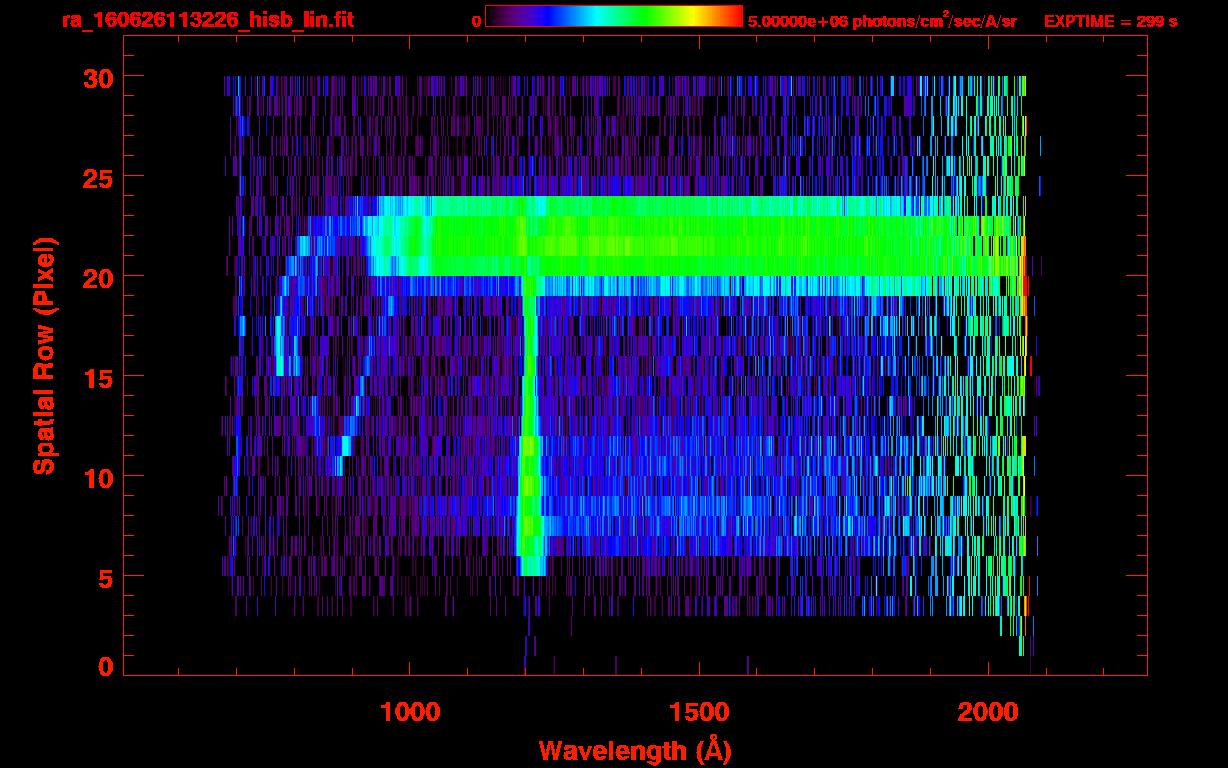Image resolution: width=1228 pixels, height=768 pixels.
Task: Click the color scale bar at top
Action: (x=613, y=17)
